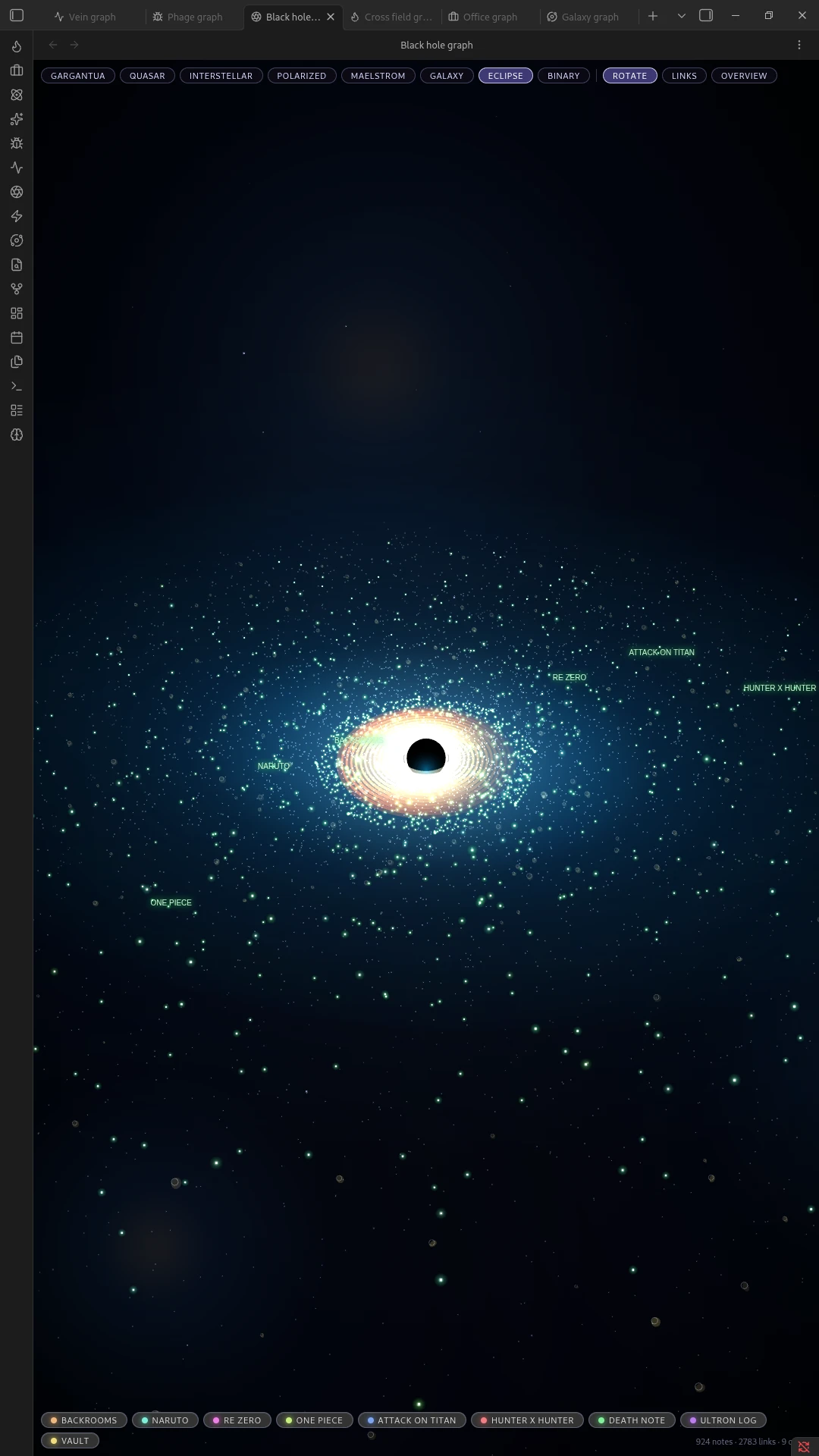
Task: Toggle the HUNTER X HUNTER legend chip
Action: 528,1420
